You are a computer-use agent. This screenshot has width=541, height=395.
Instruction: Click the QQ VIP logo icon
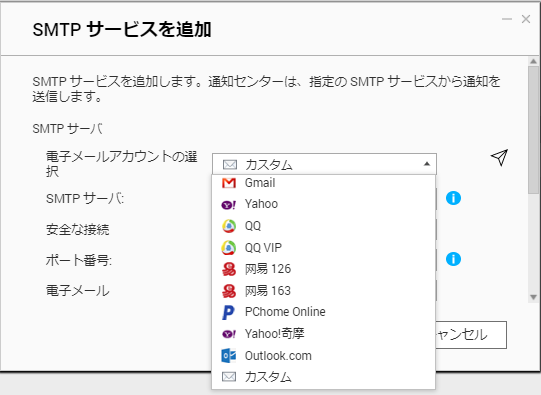pyautogui.click(x=229, y=248)
